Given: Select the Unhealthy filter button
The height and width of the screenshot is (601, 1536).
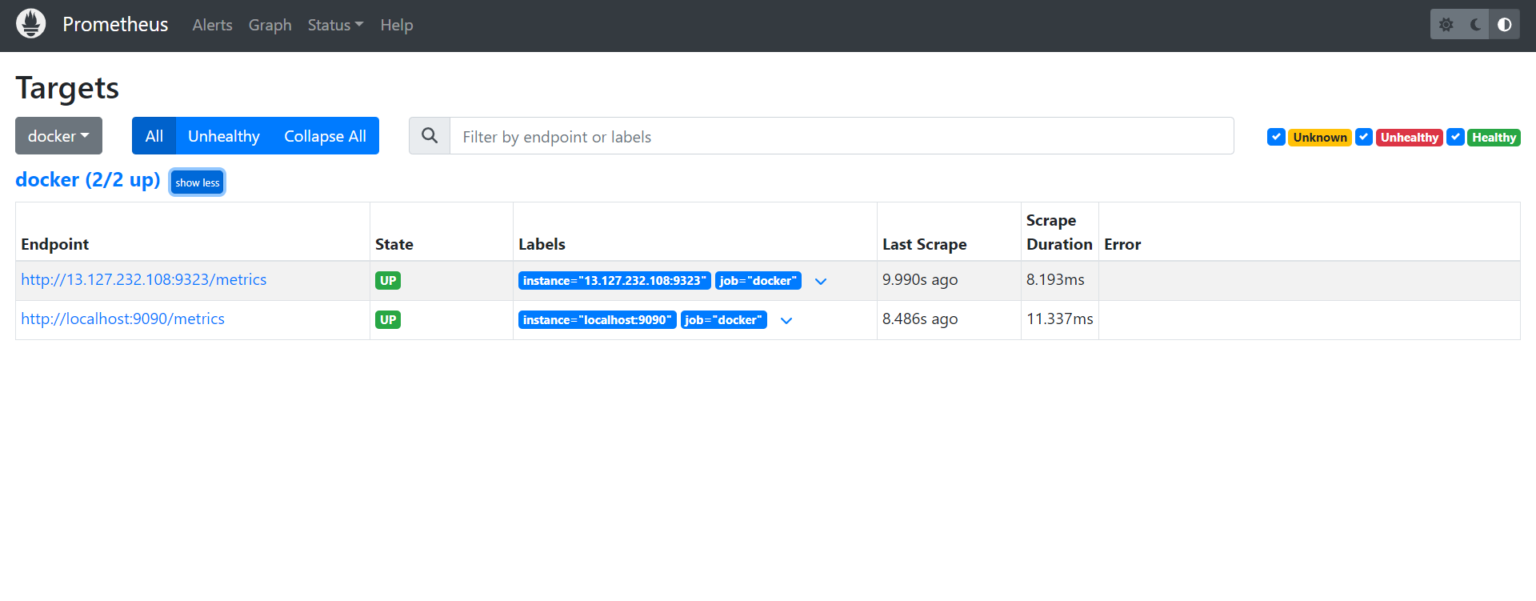Looking at the screenshot, I should (223, 136).
